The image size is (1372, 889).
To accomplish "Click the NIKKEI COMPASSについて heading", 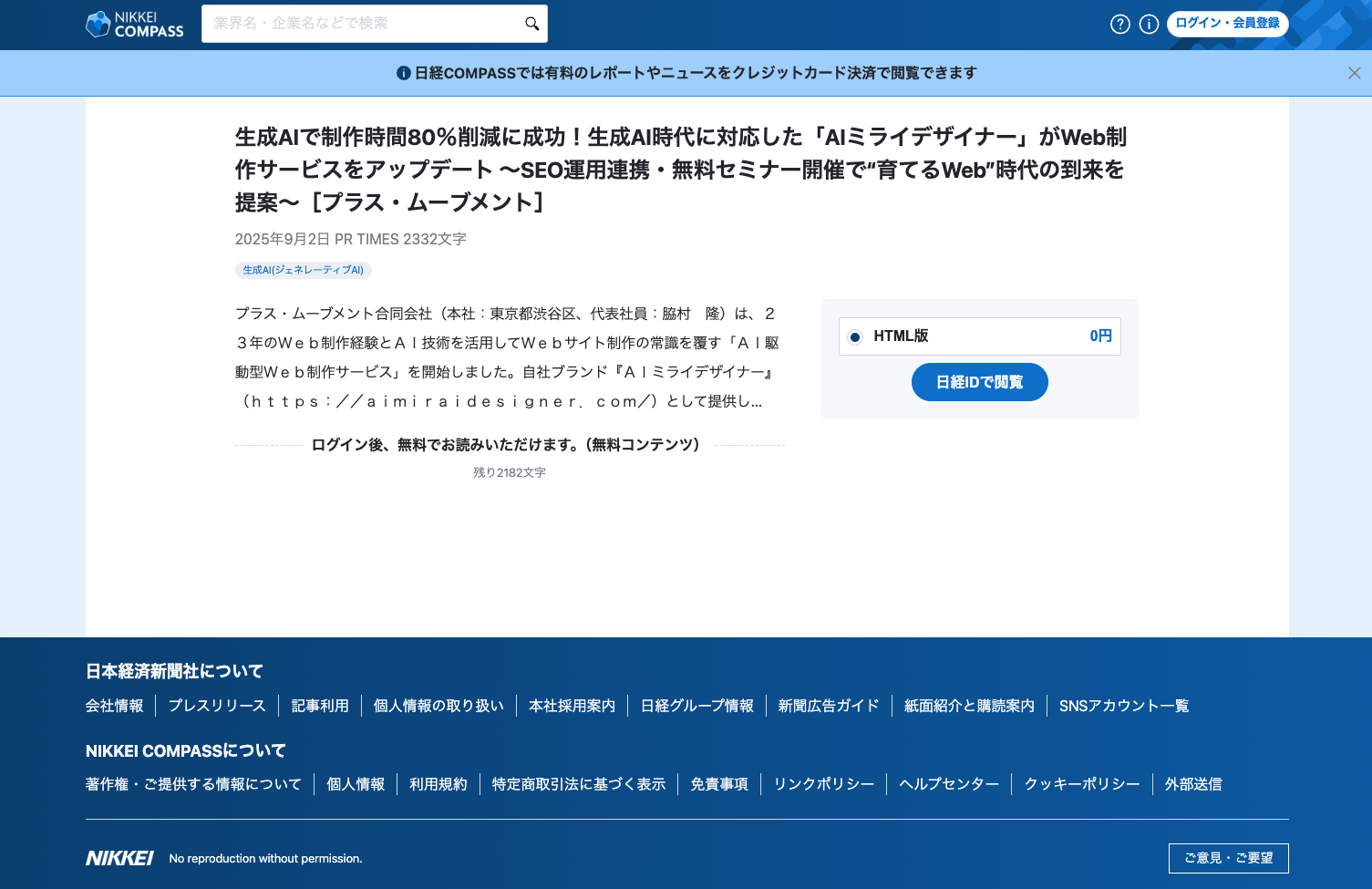I will click(x=186, y=751).
